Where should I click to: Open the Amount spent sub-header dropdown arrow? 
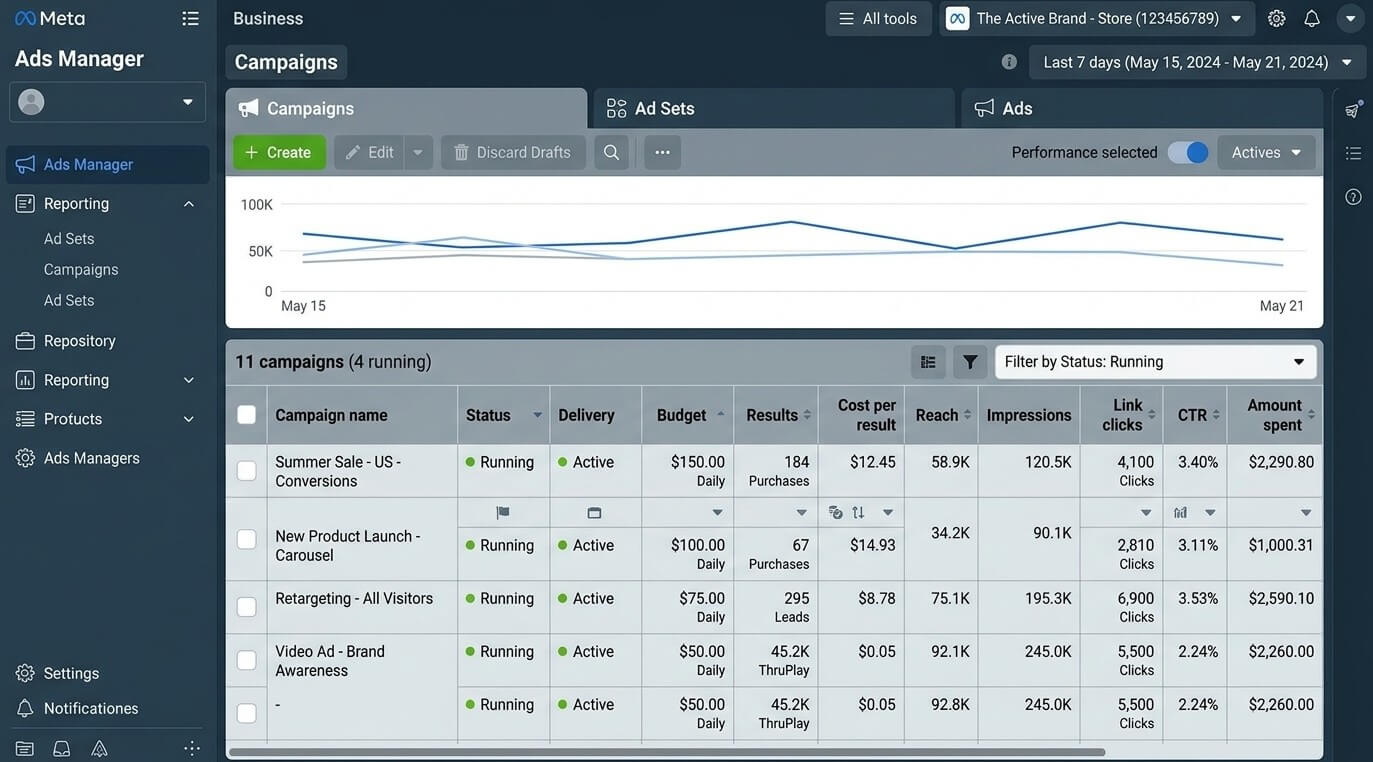click(1305, 513)
